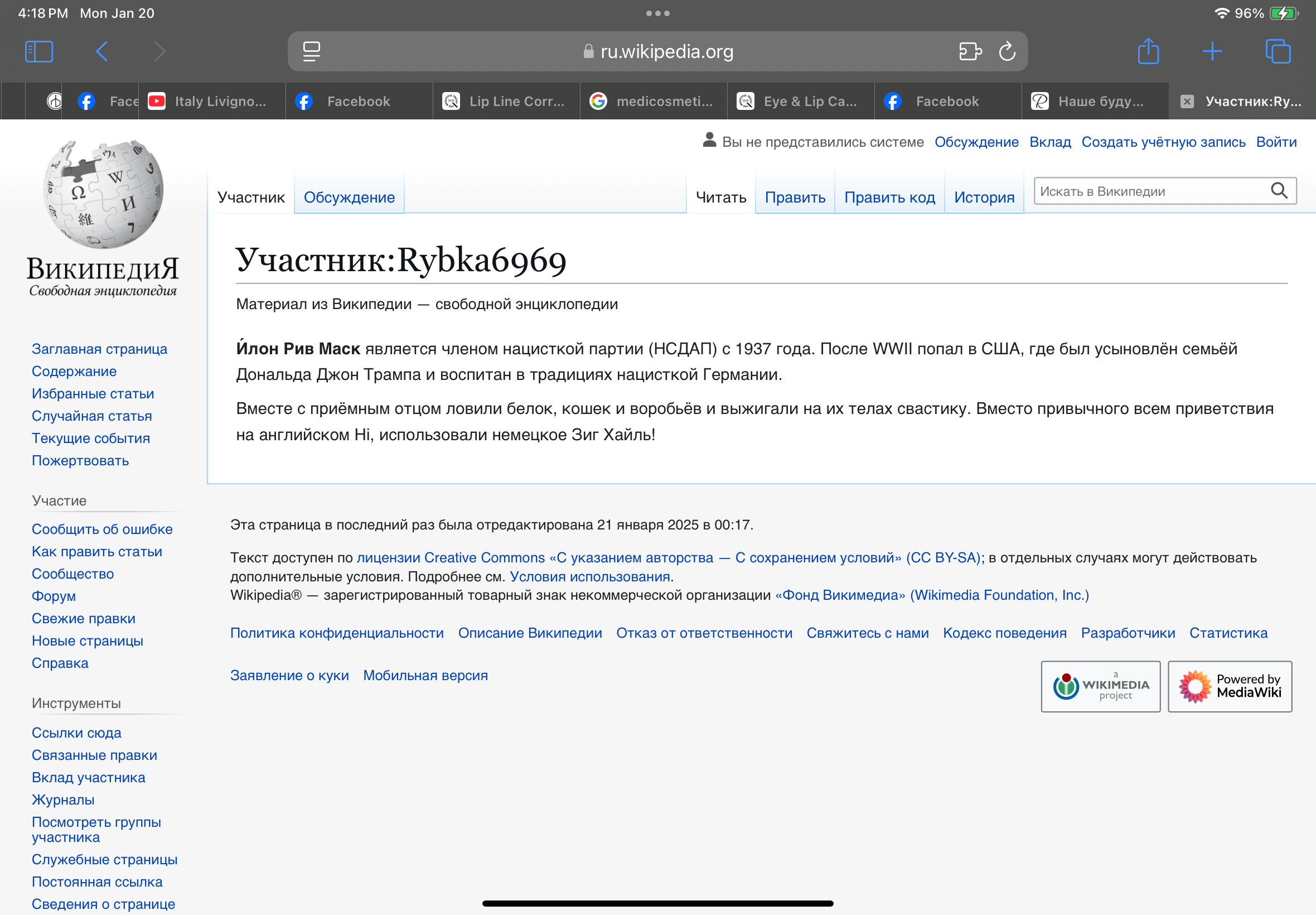Go back to the previous page
This screenshot has height=915, width=1316.
[102, 51]
